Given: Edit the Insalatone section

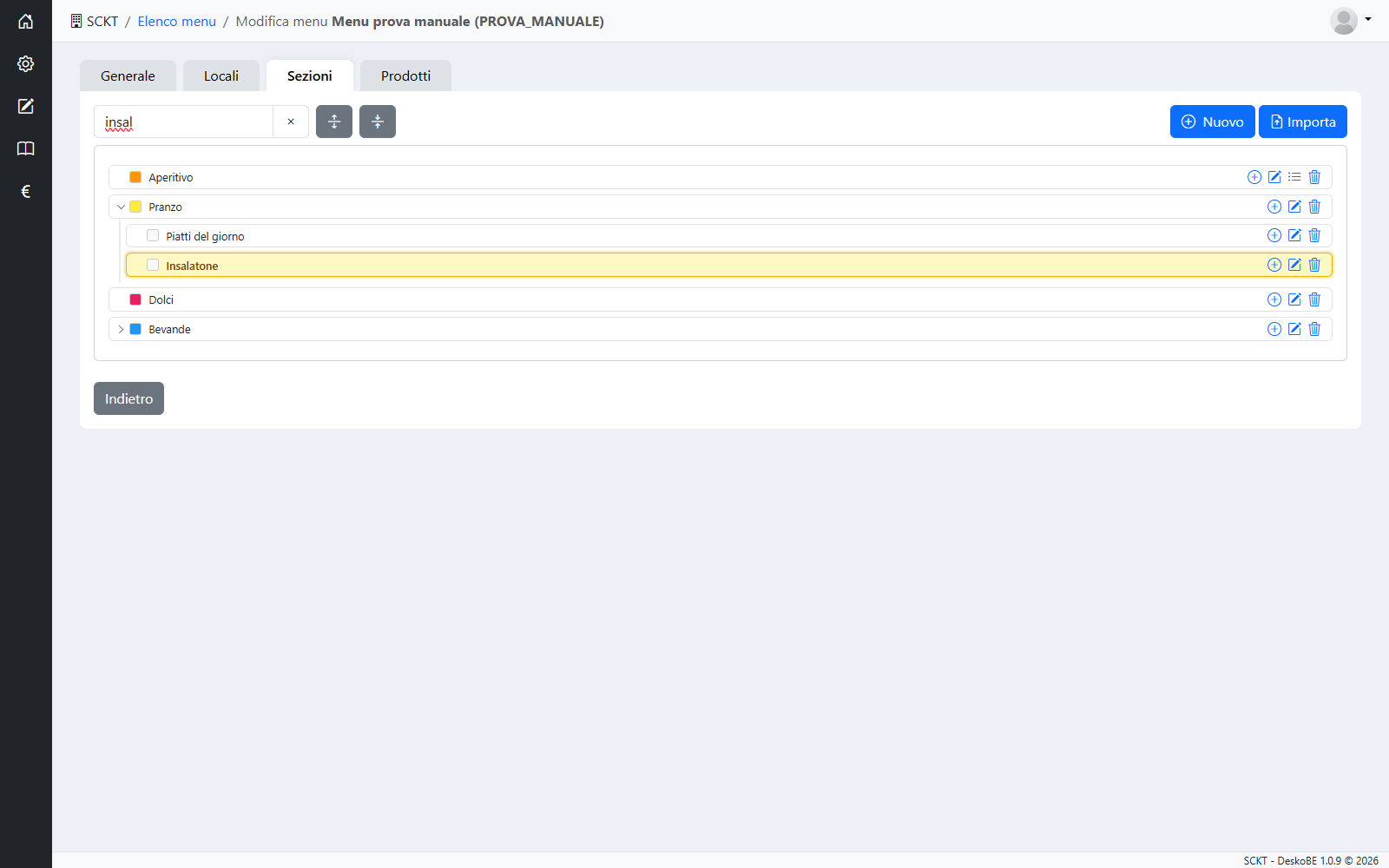Looking at the screenshot, I should click(x=1294, y=265).
